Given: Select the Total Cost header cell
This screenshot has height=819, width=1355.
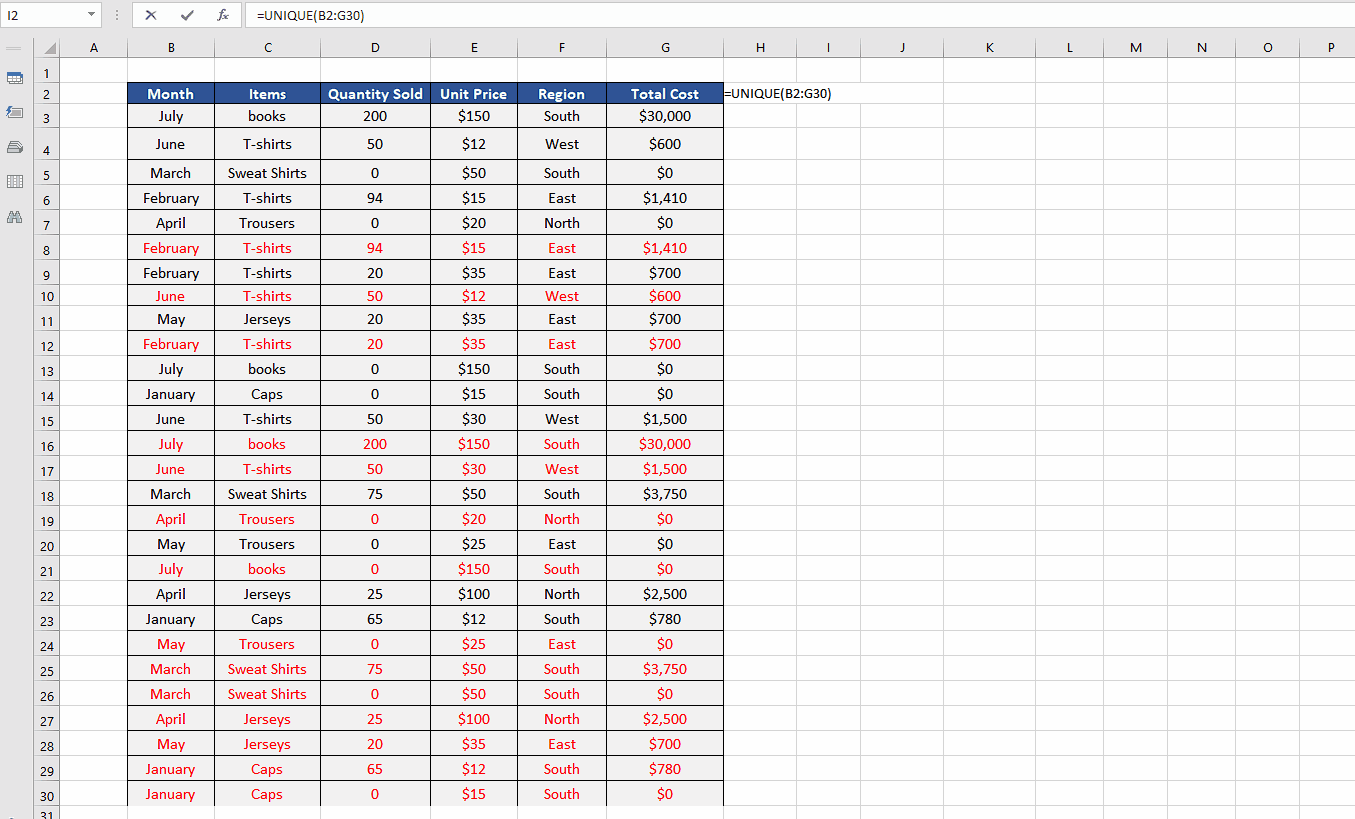Looking at the screenshot, I should [665, 93].
